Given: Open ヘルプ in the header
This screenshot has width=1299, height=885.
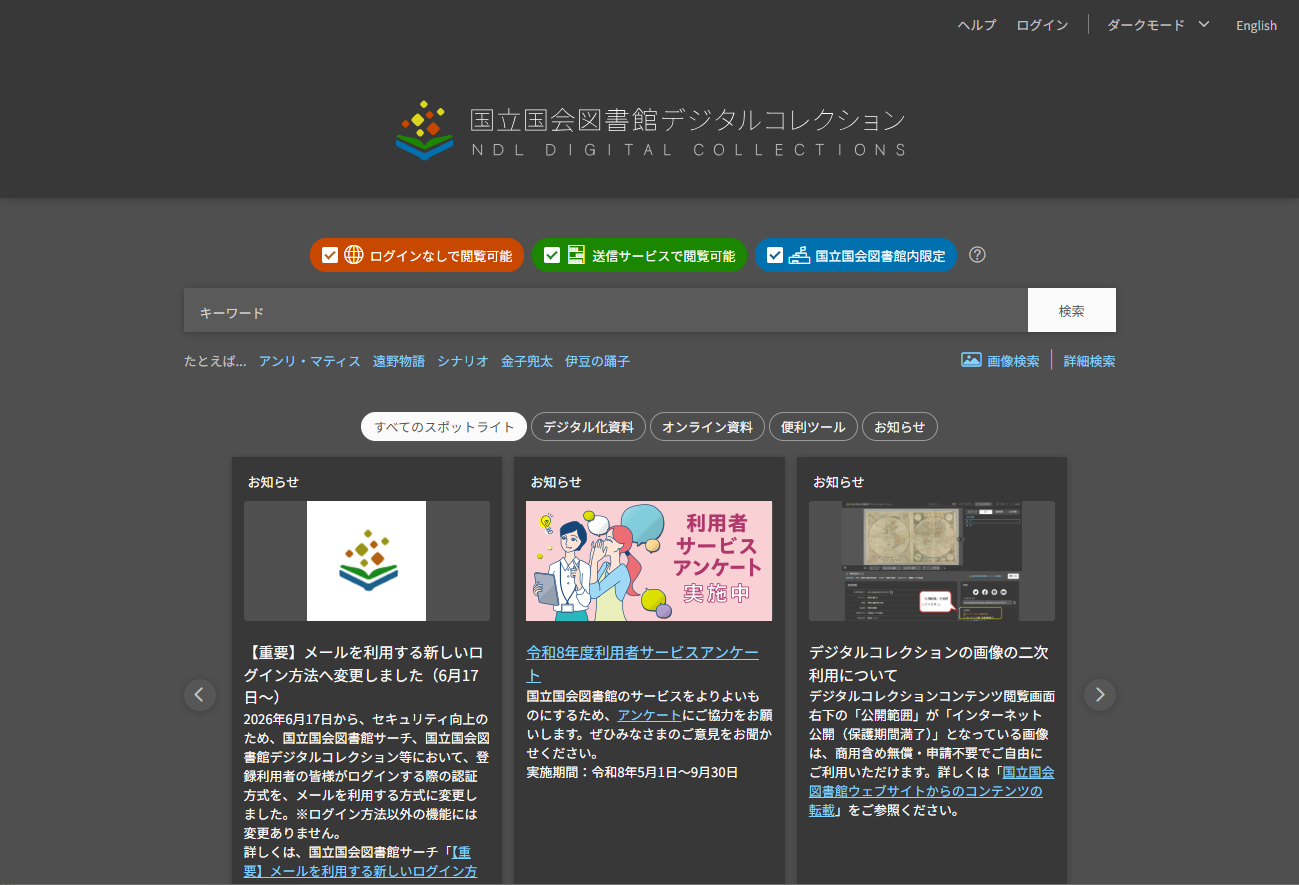Looking at the screenshot, I should click(977, 25).
